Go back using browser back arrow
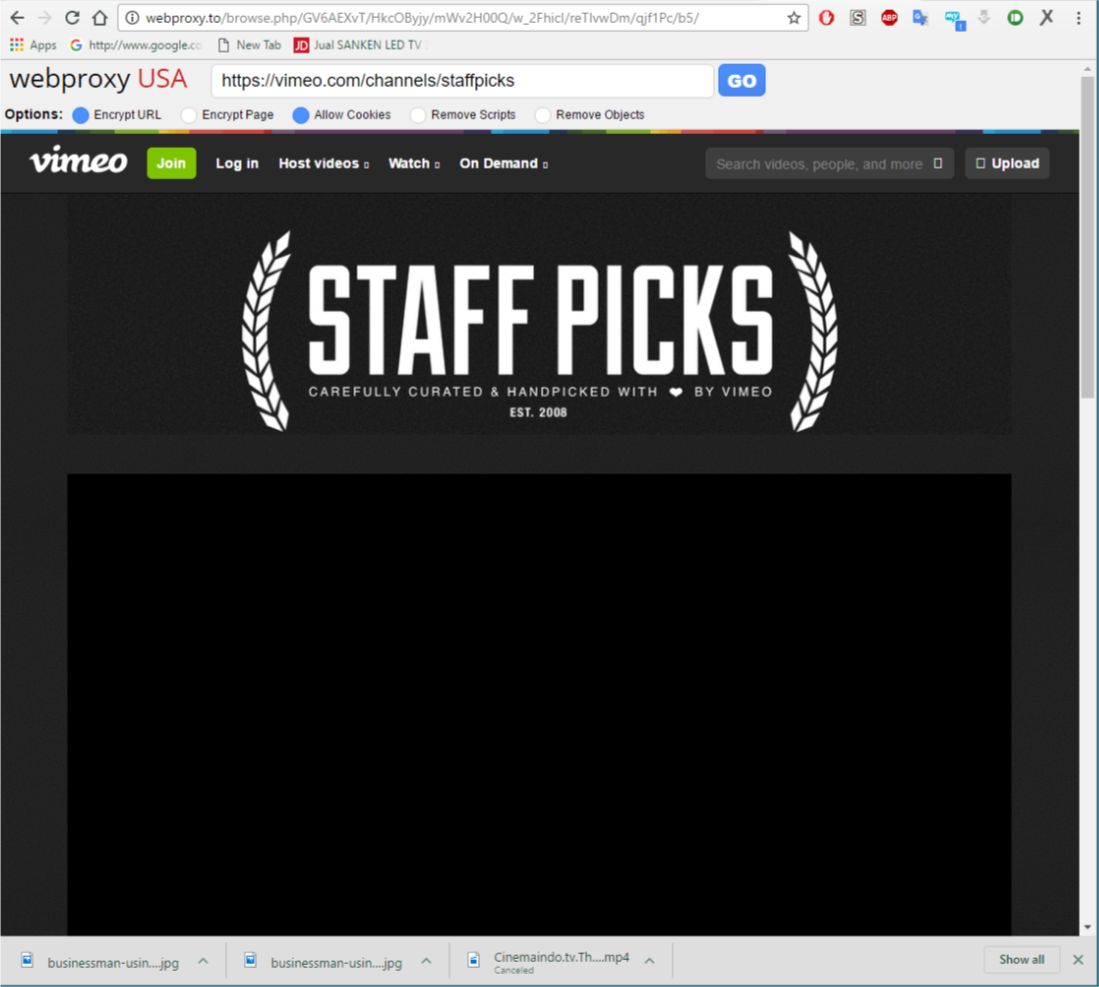 (18, 18)
